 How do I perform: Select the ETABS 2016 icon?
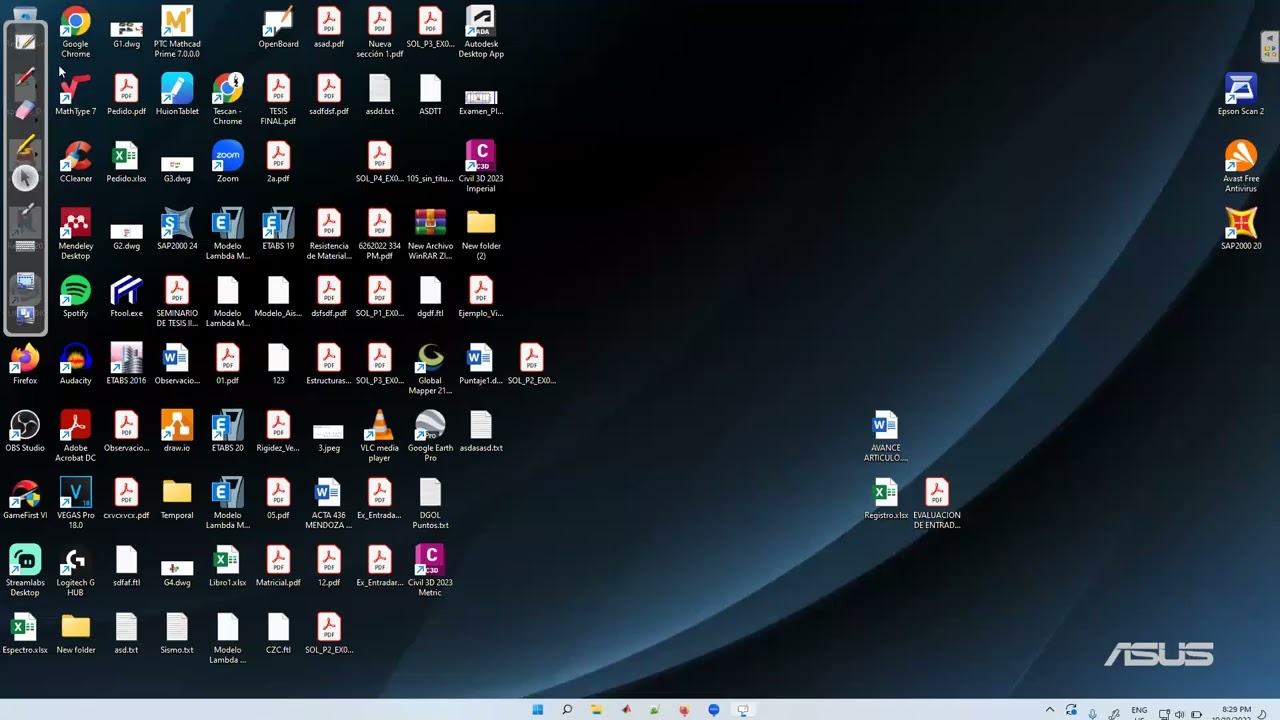point(126,363)
